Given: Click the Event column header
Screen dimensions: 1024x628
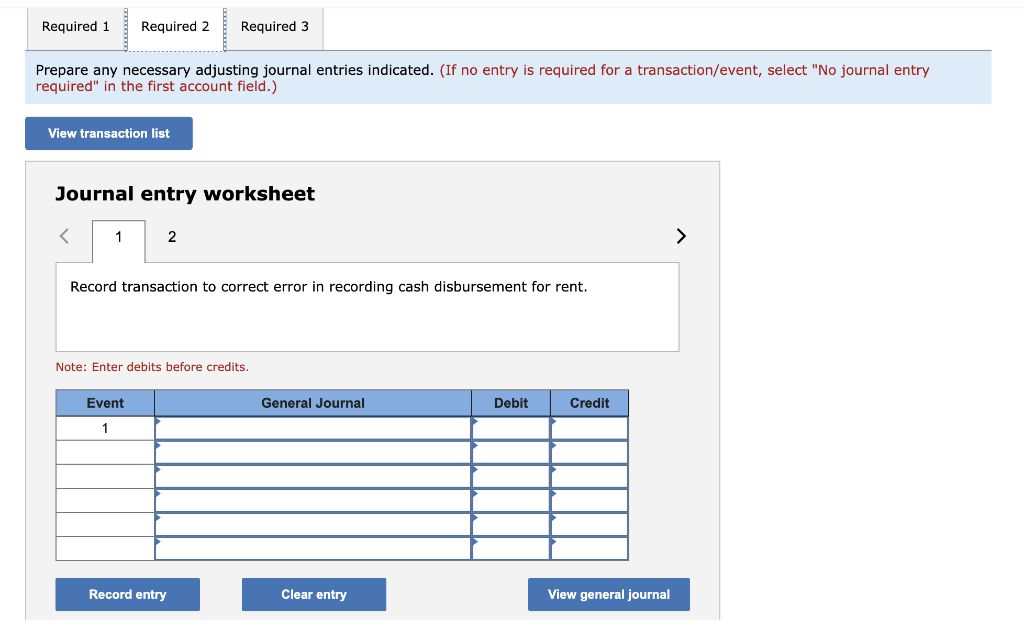Looking at the screenshot, I should 105,403.
